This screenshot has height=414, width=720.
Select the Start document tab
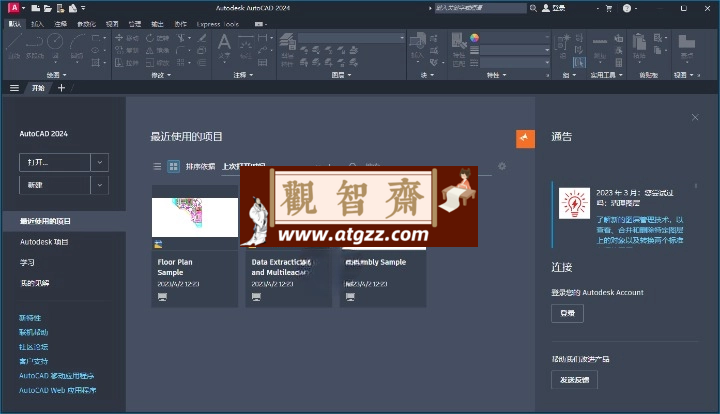coord(38,88)
